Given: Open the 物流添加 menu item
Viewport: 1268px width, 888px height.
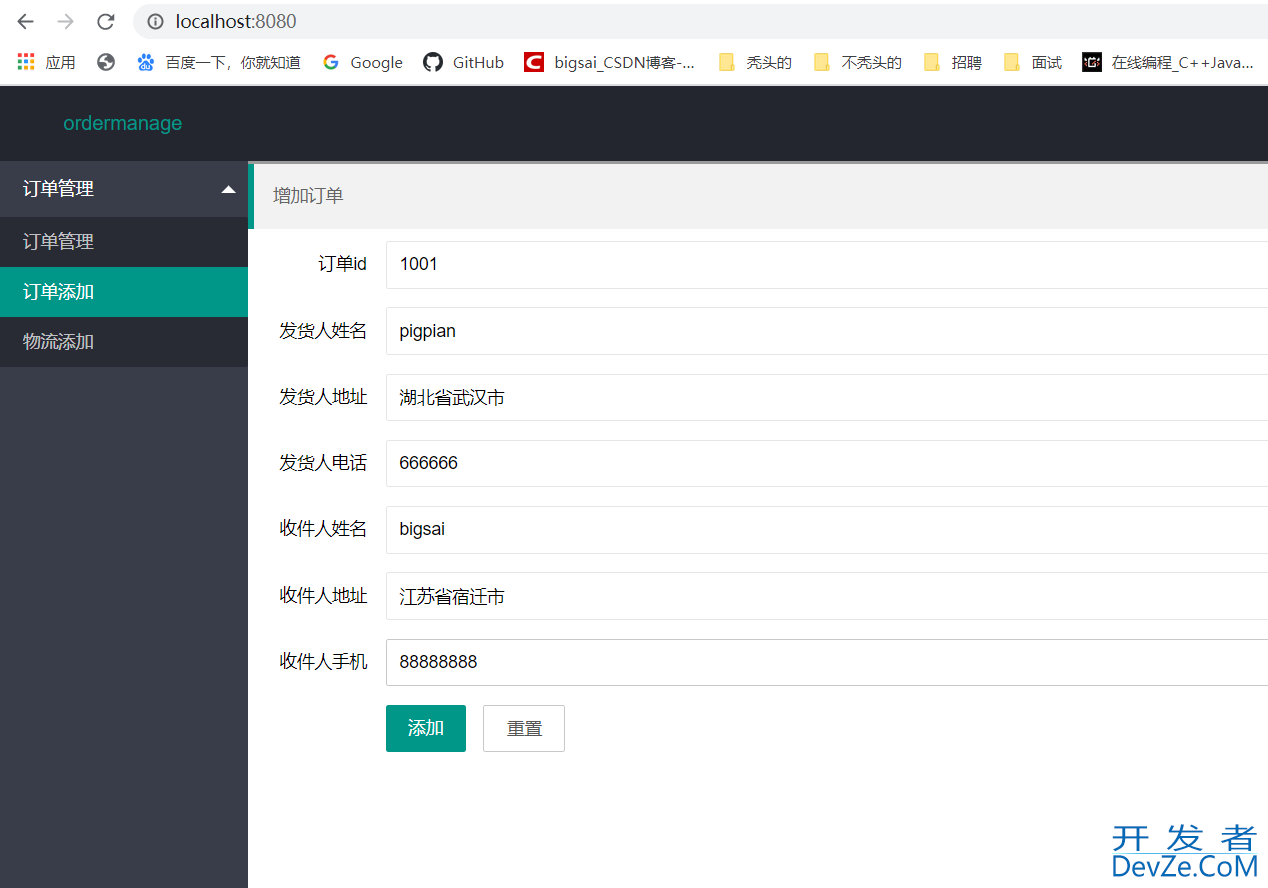Looking at the screenshot, I should point(124,342).
